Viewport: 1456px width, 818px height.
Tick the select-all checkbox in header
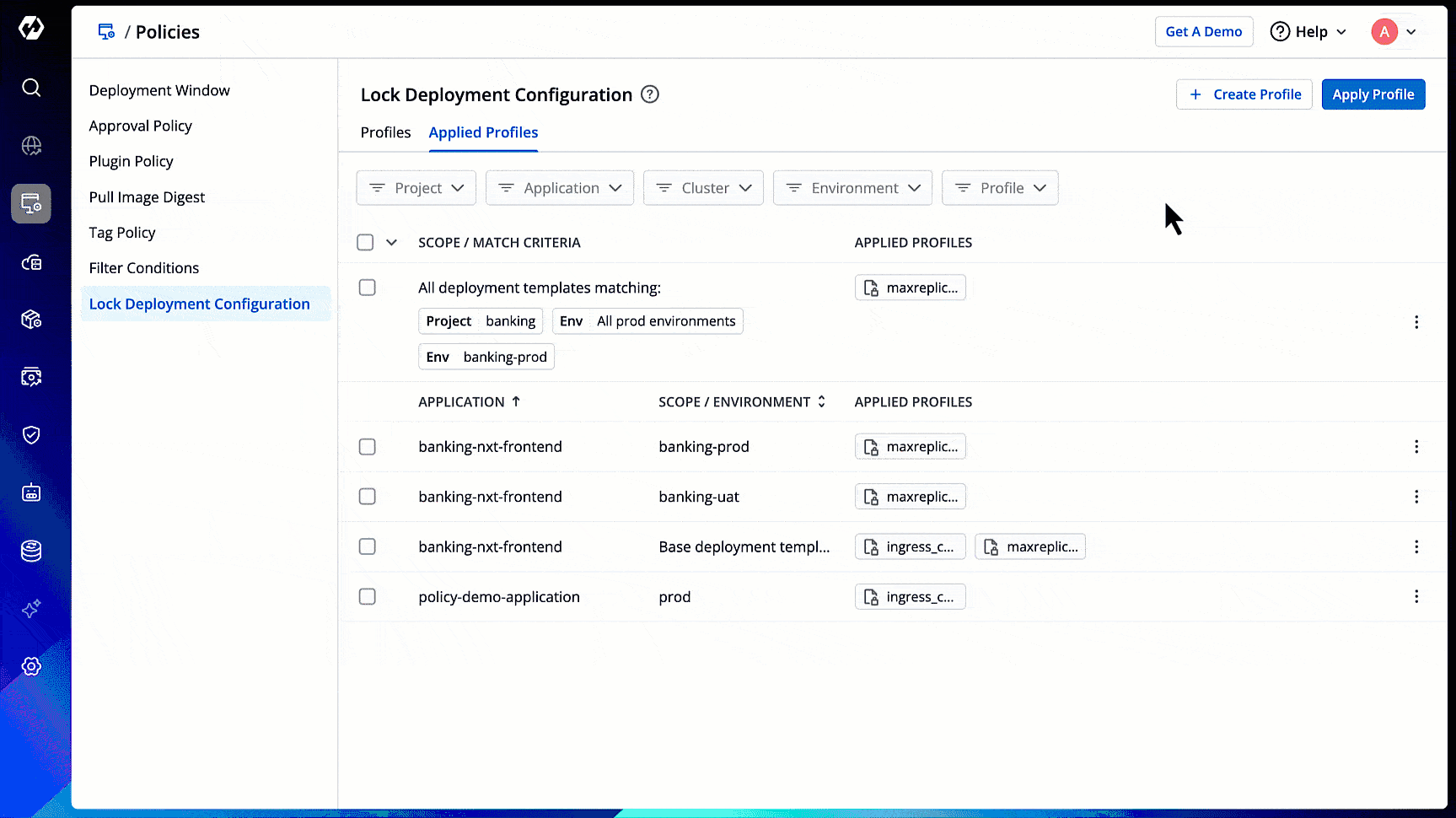pyautogui.click(x=365, y=243)
